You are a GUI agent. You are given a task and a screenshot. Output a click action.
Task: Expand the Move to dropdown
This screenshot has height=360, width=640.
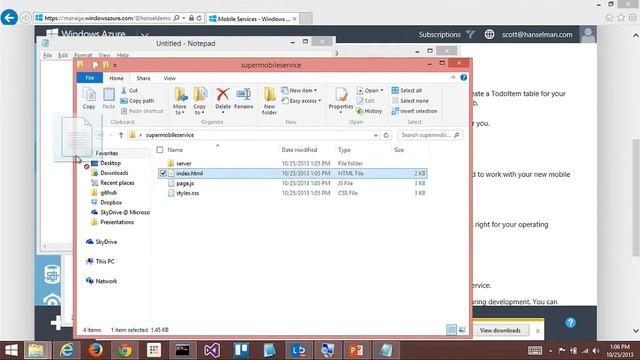(180, 109)
